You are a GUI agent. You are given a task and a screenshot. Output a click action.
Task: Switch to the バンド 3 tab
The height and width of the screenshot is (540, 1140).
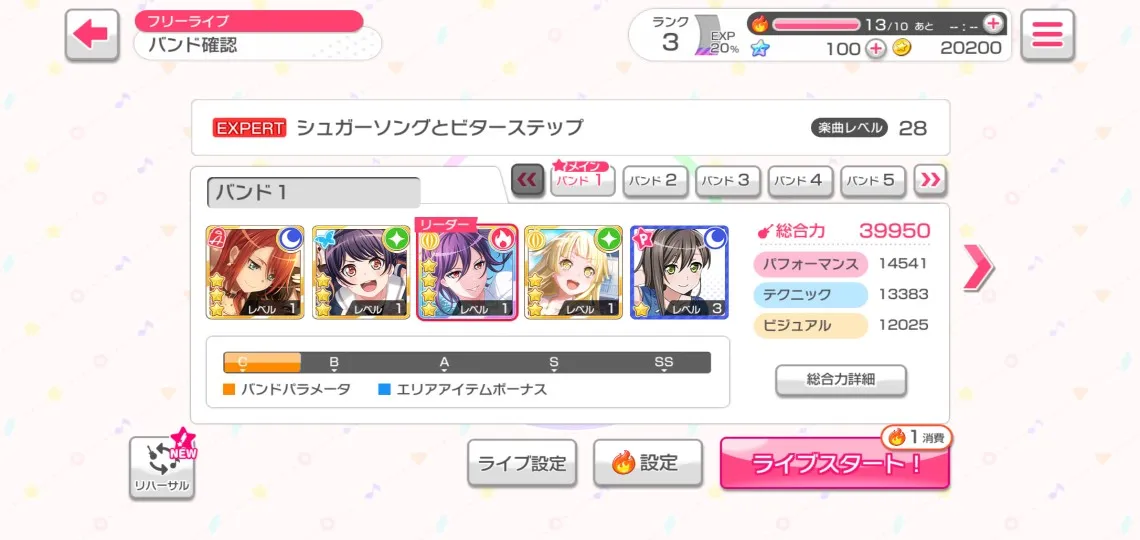click(x=728, y=181)
